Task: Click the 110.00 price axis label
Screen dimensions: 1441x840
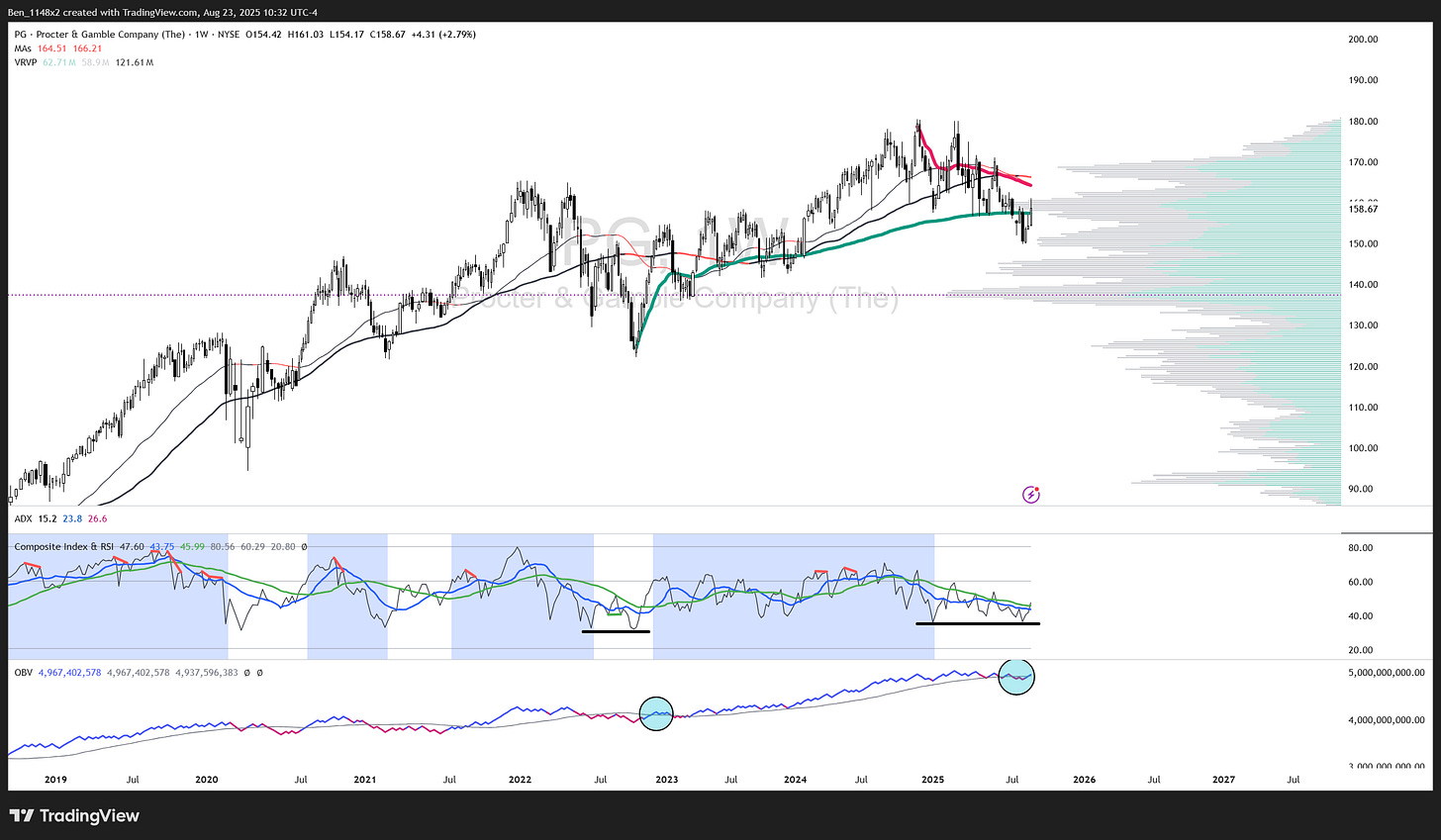Action: click(x=1363, y=408)
